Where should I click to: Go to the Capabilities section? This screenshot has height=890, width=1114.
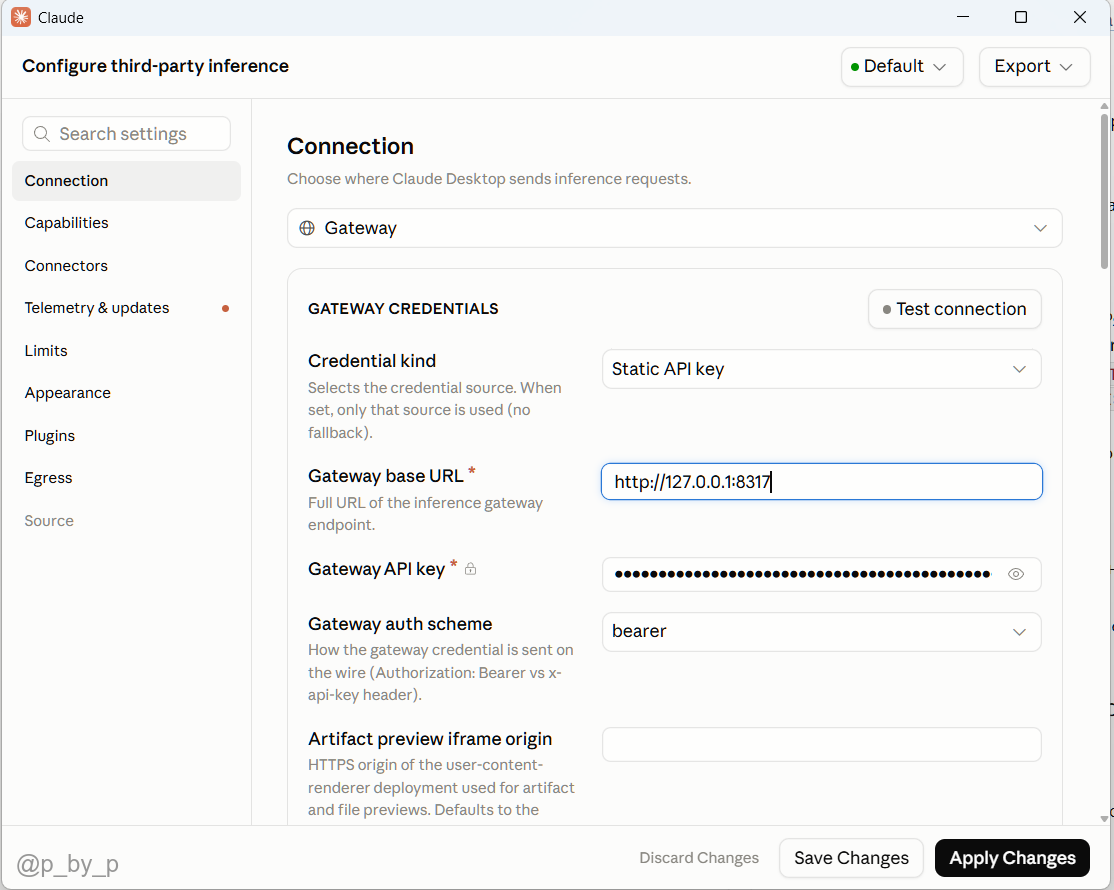(126, 223)
